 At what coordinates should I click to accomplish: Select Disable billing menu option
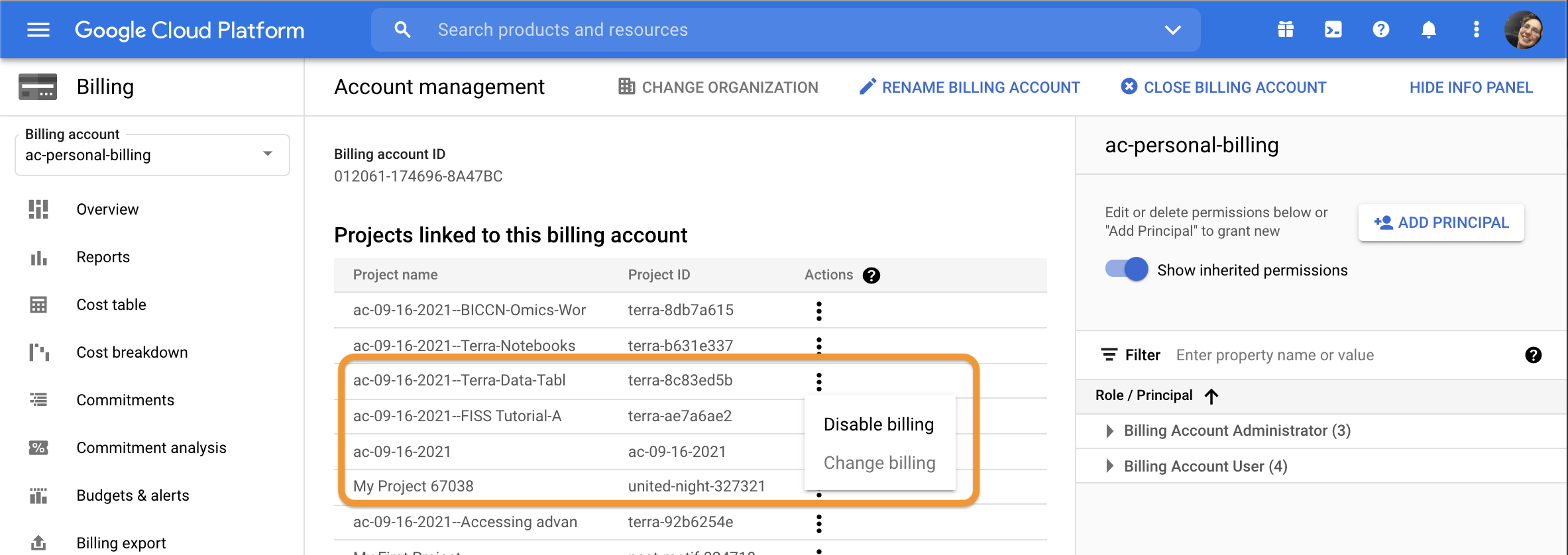(x=879, y=424)
